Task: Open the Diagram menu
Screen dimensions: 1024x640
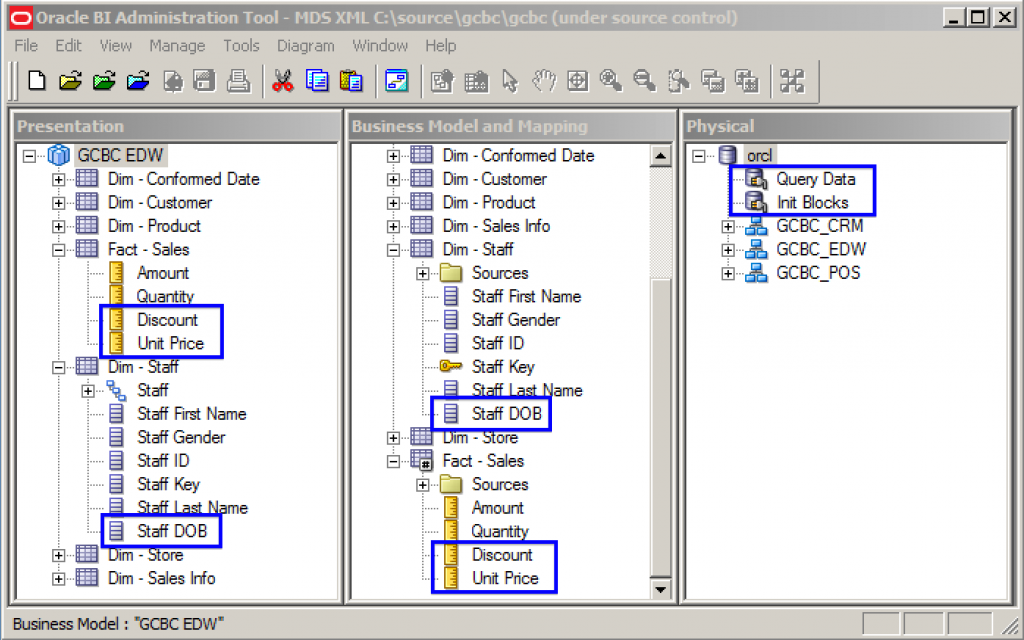Action: point(306,46)
